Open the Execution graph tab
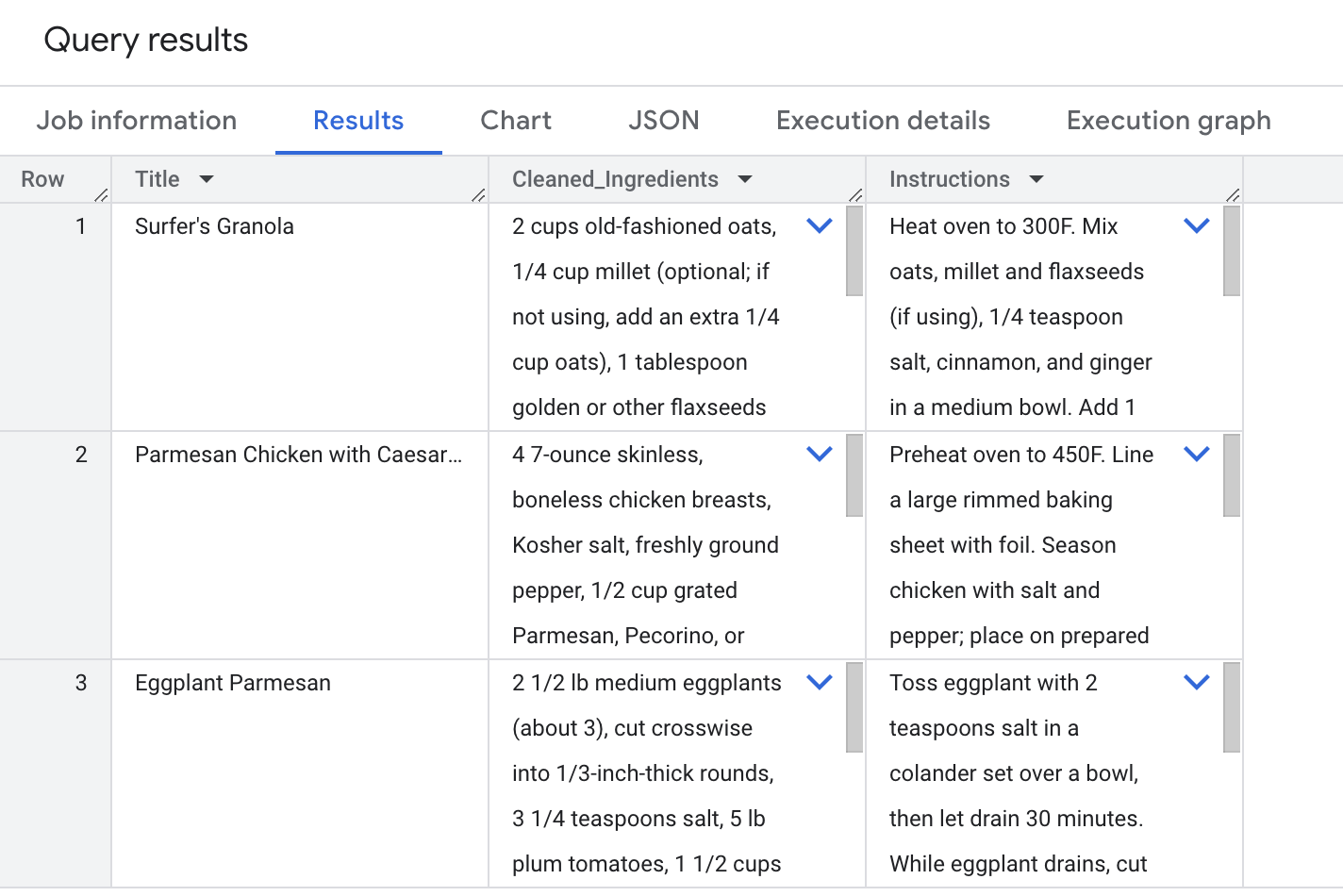This screenshot has height=896, width=1343. point(1168,121)
